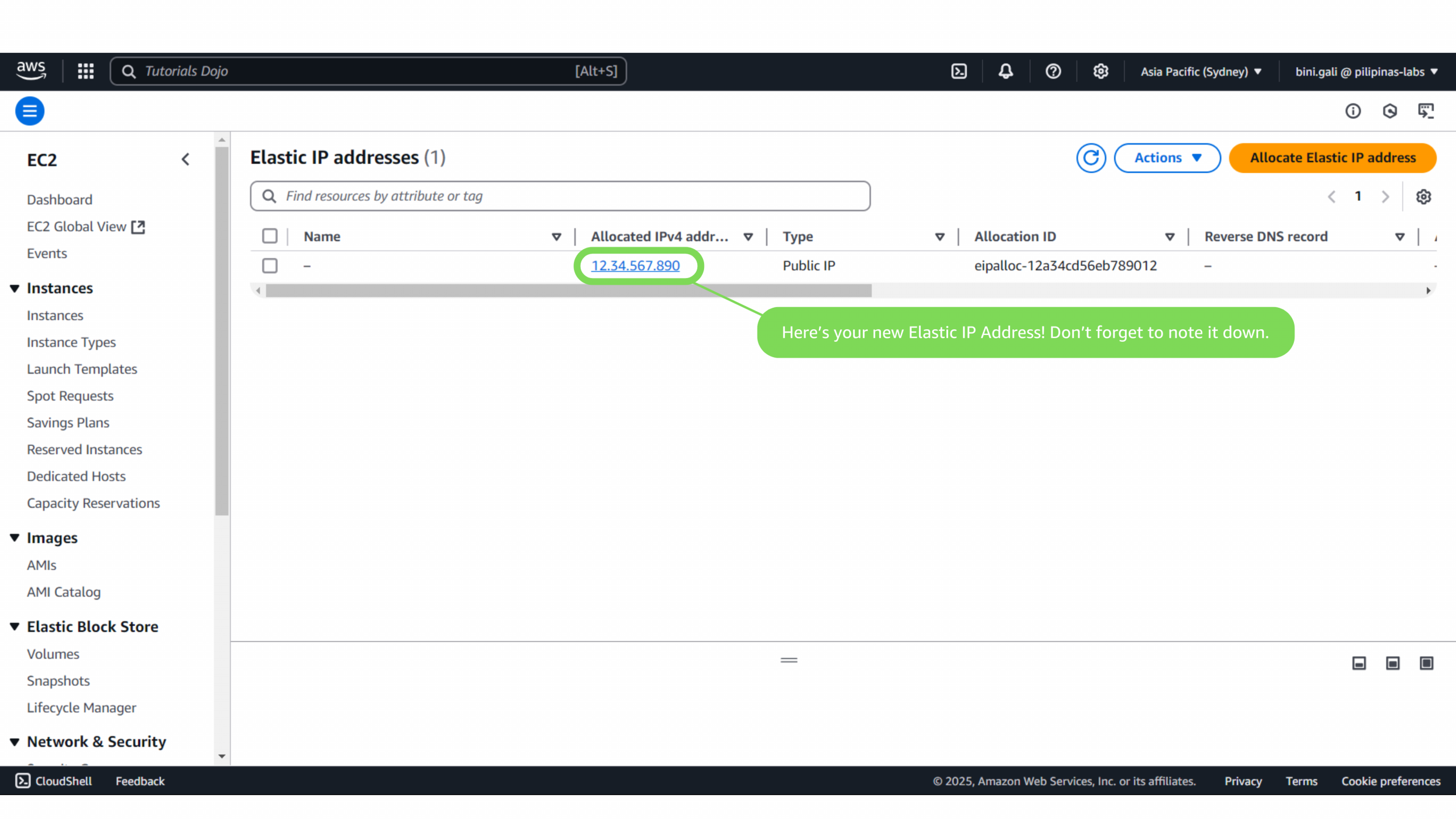The width and height of the screenshot is (1456, 819).
Task: Maximize the details split panel icon
Action: point(1426,663)
